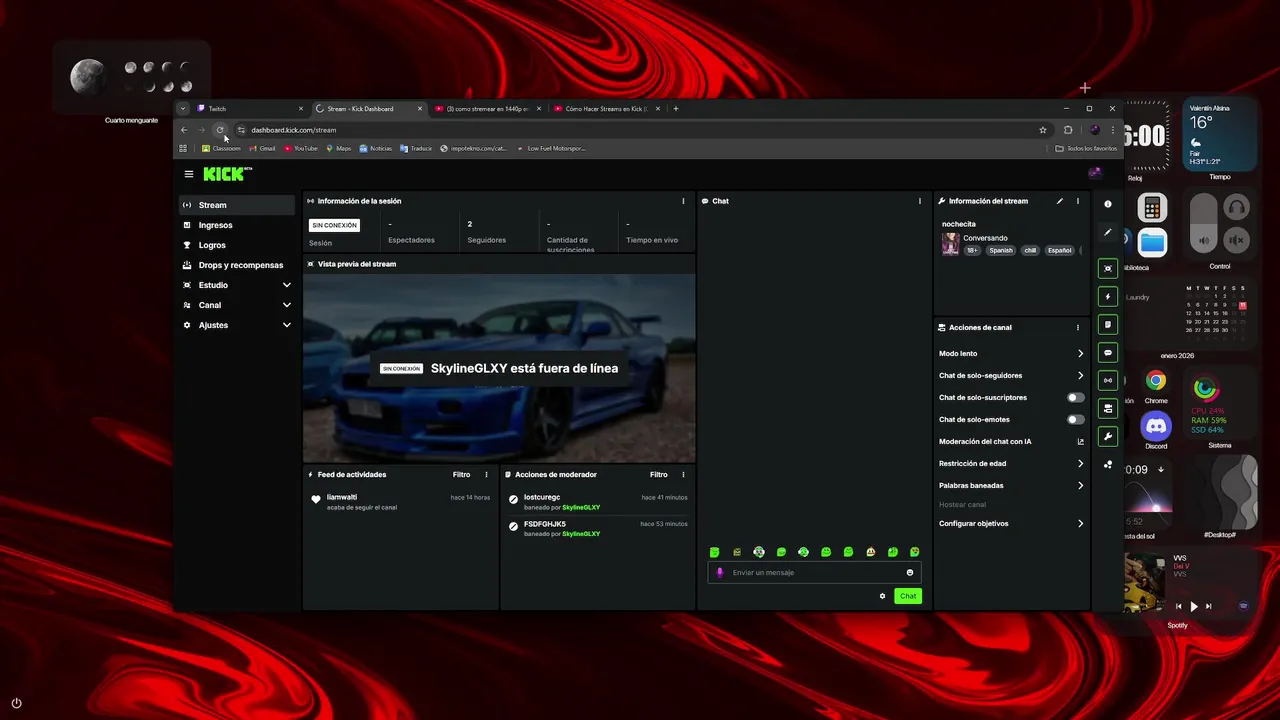
Task: Edit stream info with pencil icon in panel header
Action: [1060, 201]
